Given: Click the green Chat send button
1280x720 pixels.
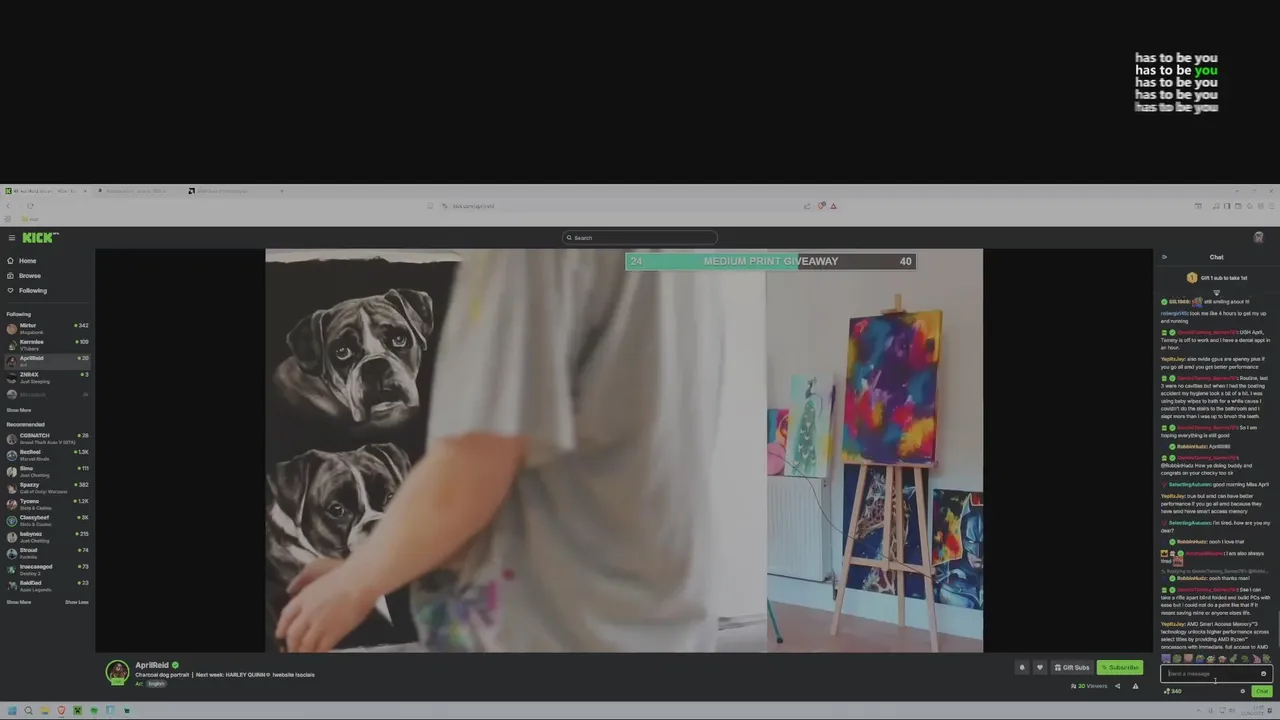Looking at the screenshot, I should (1262, 691).
